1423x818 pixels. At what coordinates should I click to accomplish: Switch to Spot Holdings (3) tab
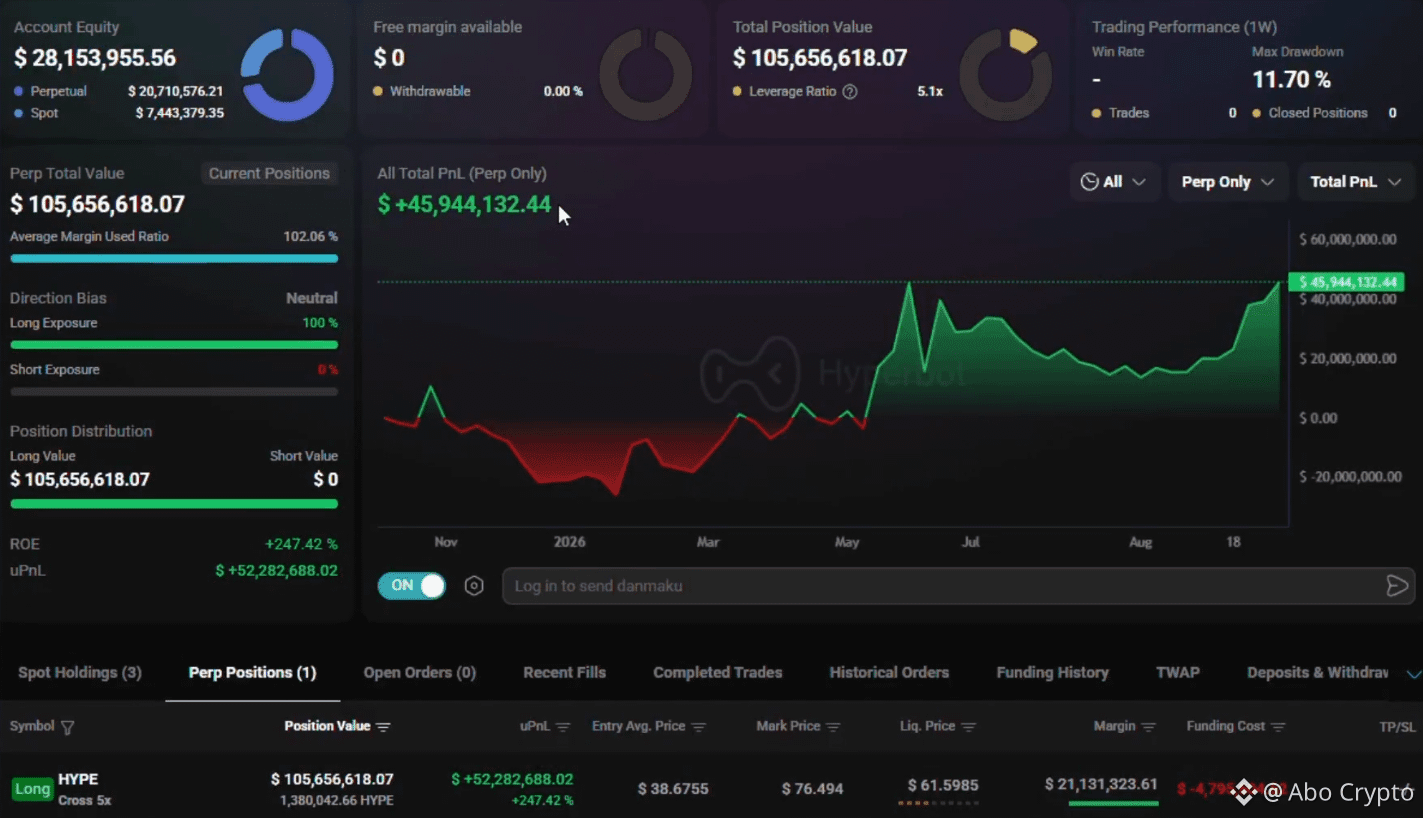pos(80,673)
